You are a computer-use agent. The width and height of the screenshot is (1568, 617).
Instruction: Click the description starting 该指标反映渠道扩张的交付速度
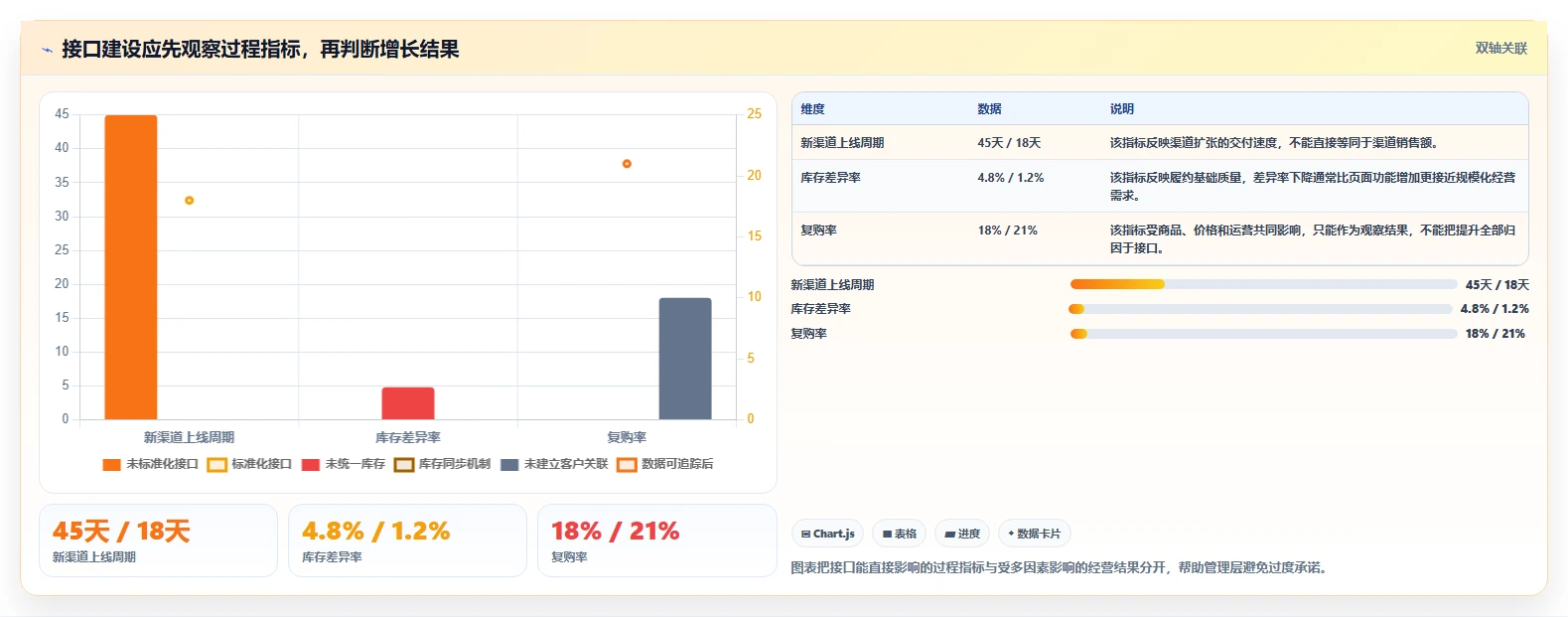click(x=1274, y=143)
